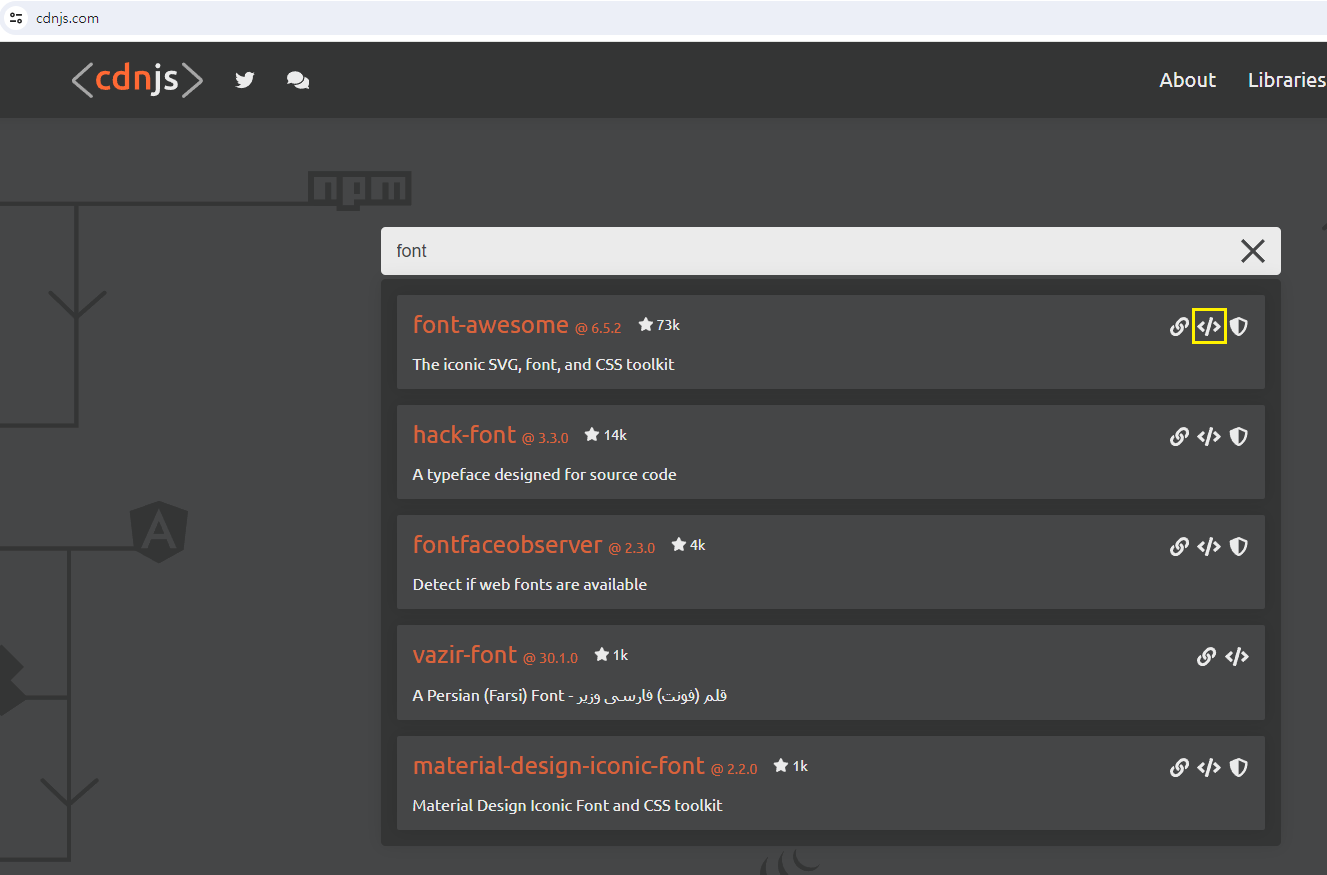Open the material-design-iconic-font library link
Viewport: 1327px width, 875px height.
[559, 765]
